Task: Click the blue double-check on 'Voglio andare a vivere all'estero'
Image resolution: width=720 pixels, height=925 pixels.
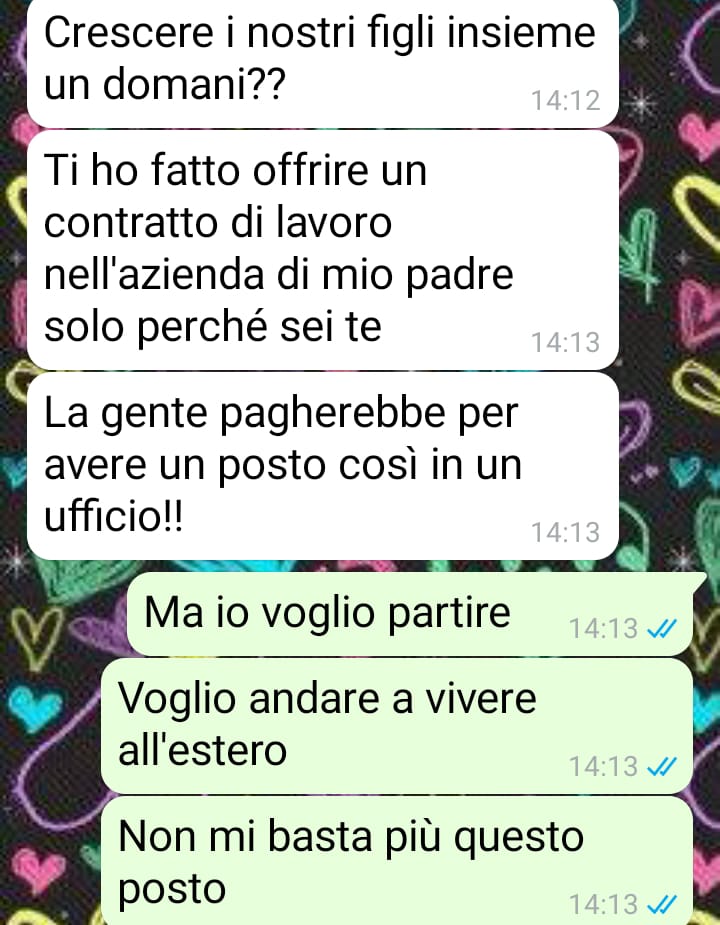Action: point(662,767)
